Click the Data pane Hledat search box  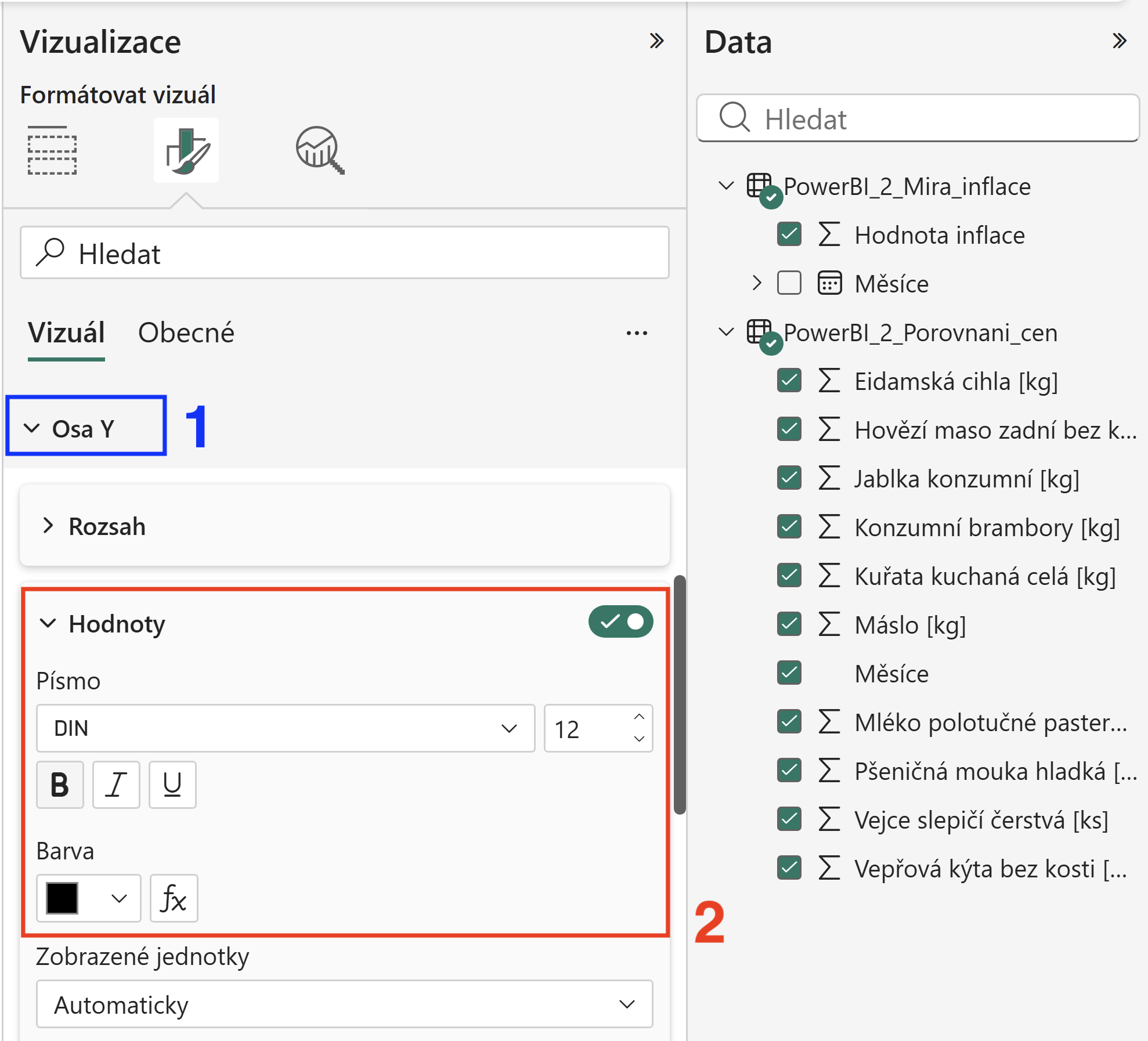pyautogui.click(x=918, y=118)
